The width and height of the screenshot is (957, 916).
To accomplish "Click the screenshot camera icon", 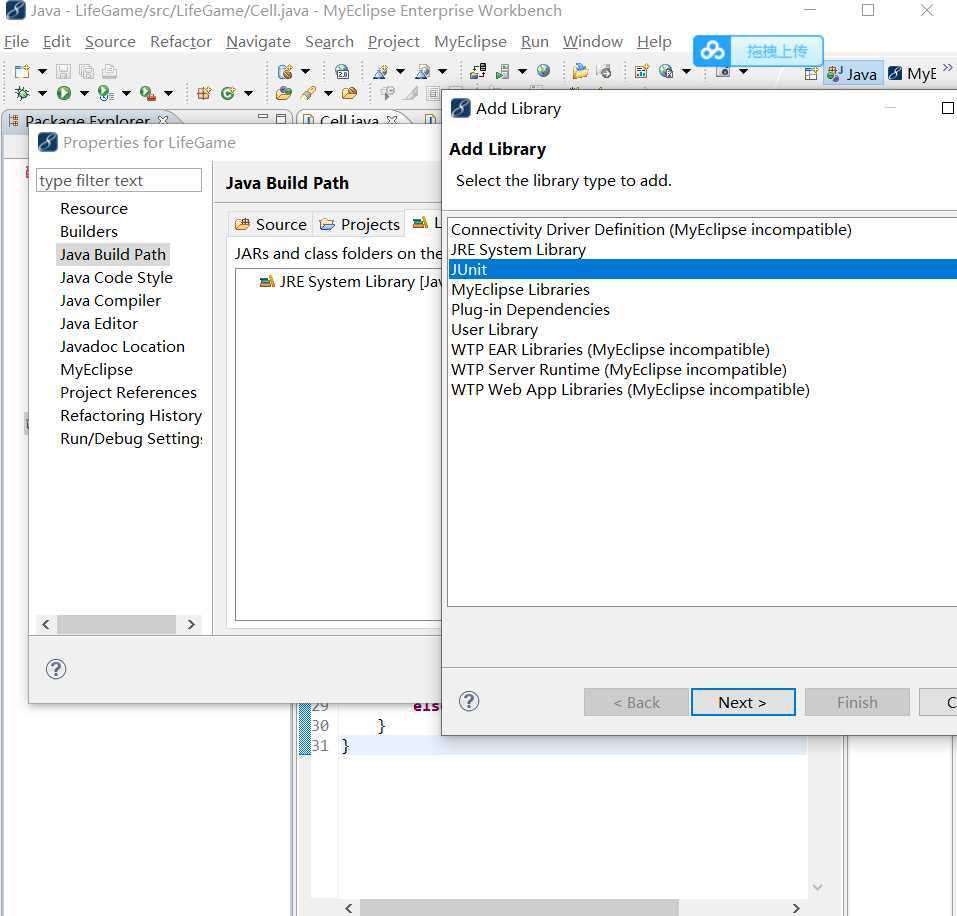I will [x=723, y=71].
